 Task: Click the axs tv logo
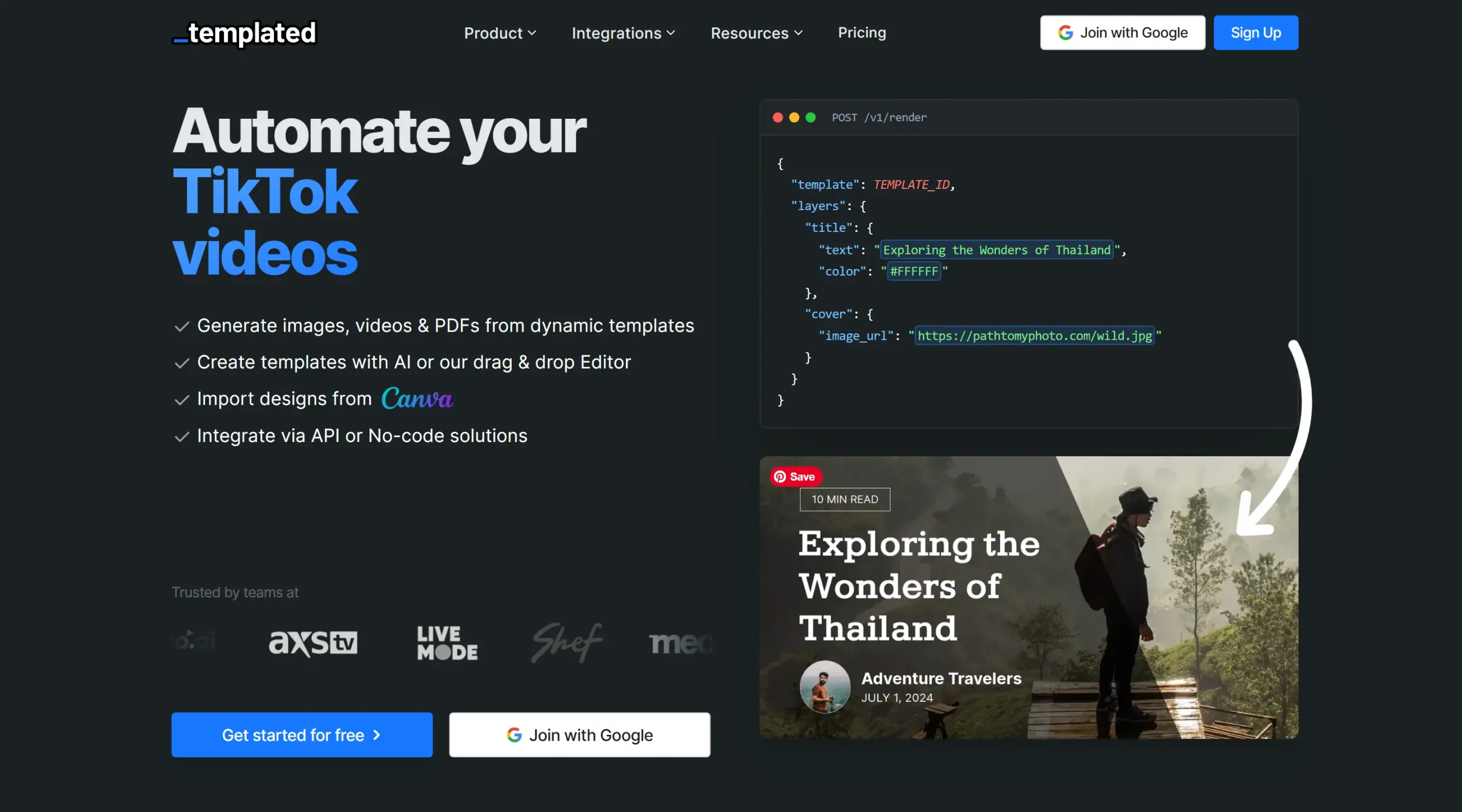point(313,643)
